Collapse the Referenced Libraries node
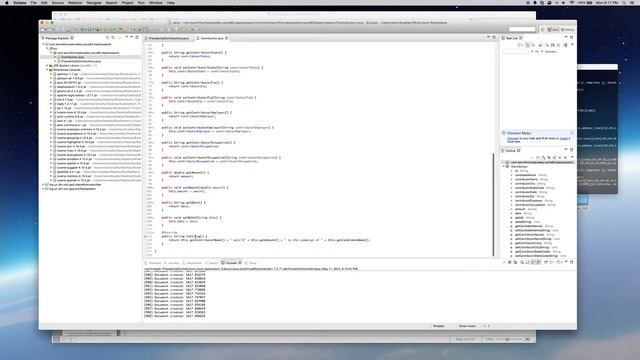Screen dimensions: 640x360 point(47,70)
